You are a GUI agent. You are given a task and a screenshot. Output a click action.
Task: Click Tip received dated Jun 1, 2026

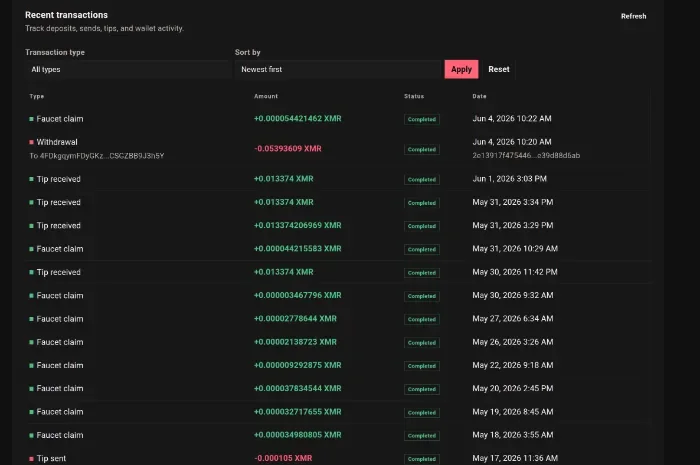point(58,179)
